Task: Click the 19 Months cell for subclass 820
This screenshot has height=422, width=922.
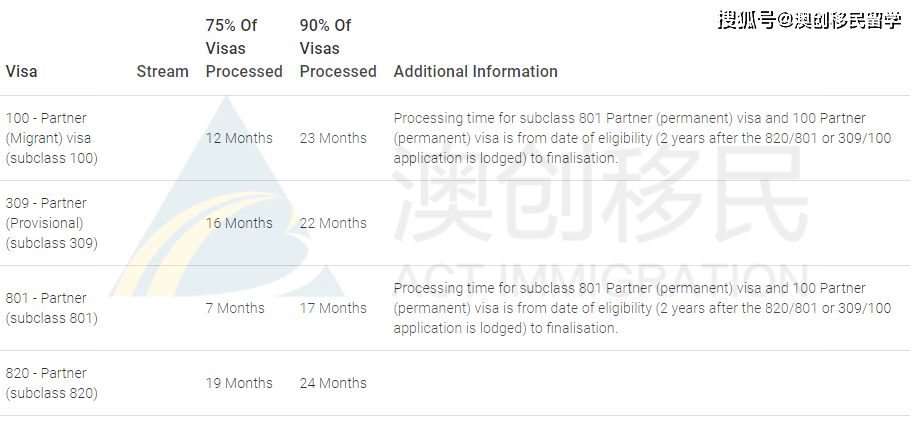Action: tap(239, 383)
